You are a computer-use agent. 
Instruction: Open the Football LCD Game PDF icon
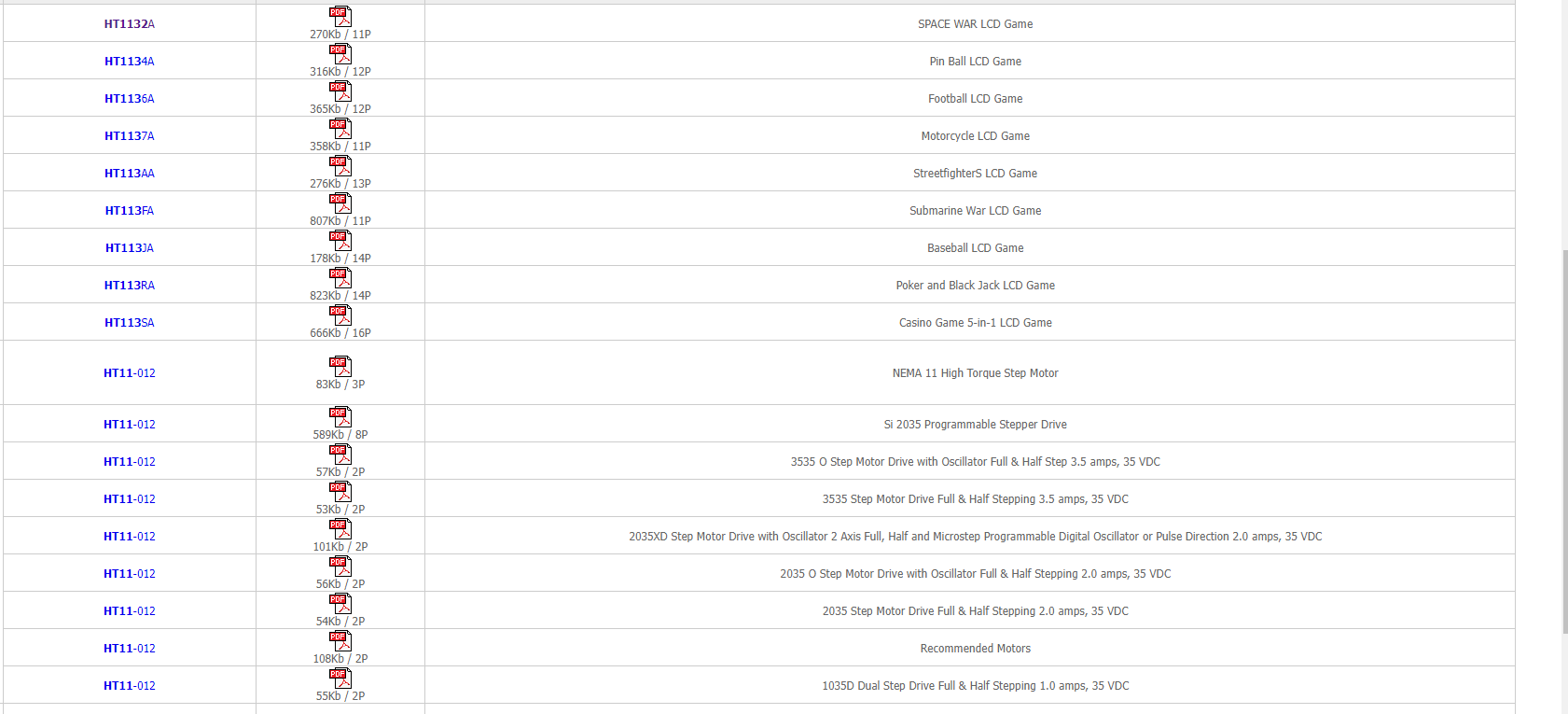pyautogui.click(x=340, y=91)
